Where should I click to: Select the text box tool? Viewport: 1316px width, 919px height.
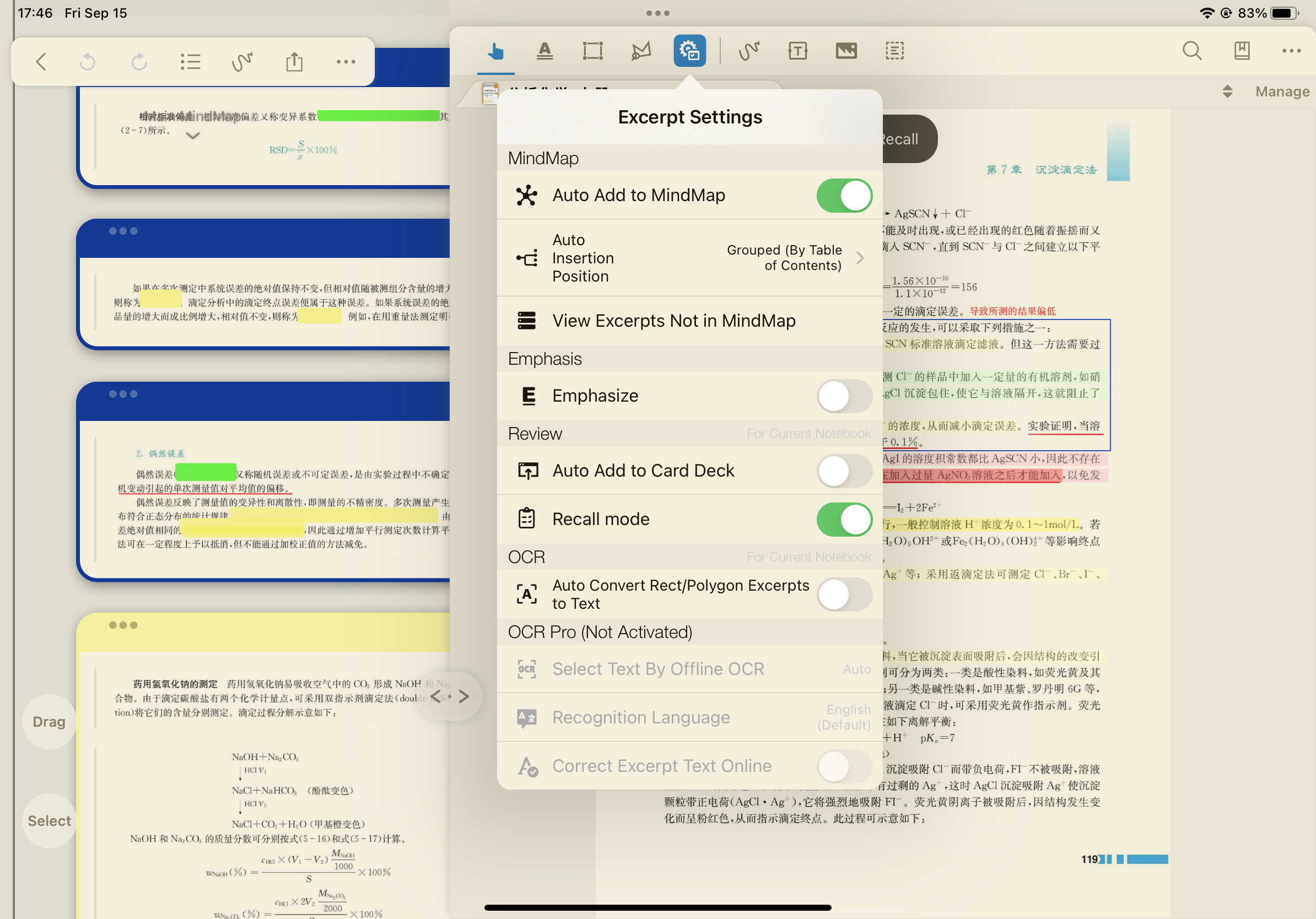pyautogui.click(x=797, y=51)
